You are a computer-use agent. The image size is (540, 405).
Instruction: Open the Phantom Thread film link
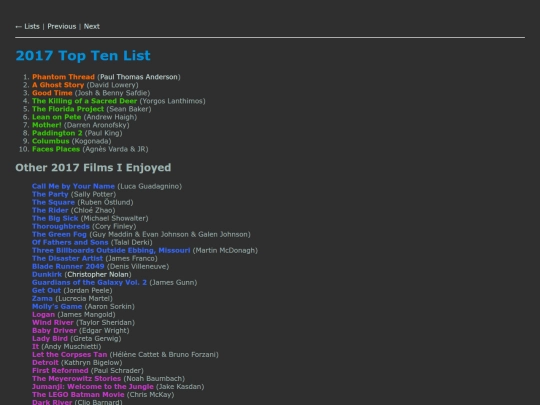(x=63, y=77)
